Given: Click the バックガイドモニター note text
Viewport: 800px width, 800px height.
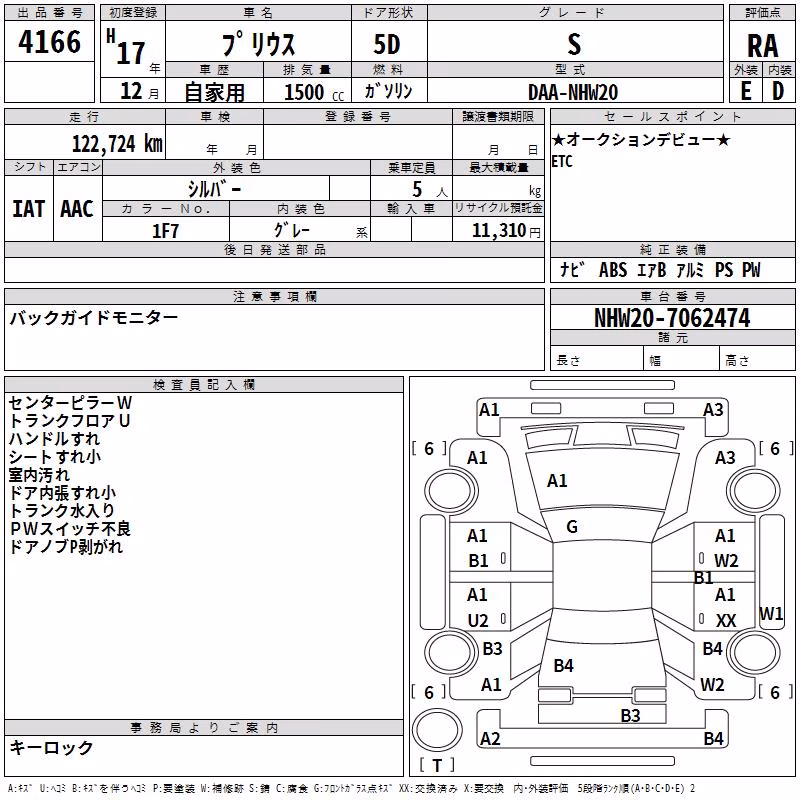Looking at the screenshot, I should [94, 317].
